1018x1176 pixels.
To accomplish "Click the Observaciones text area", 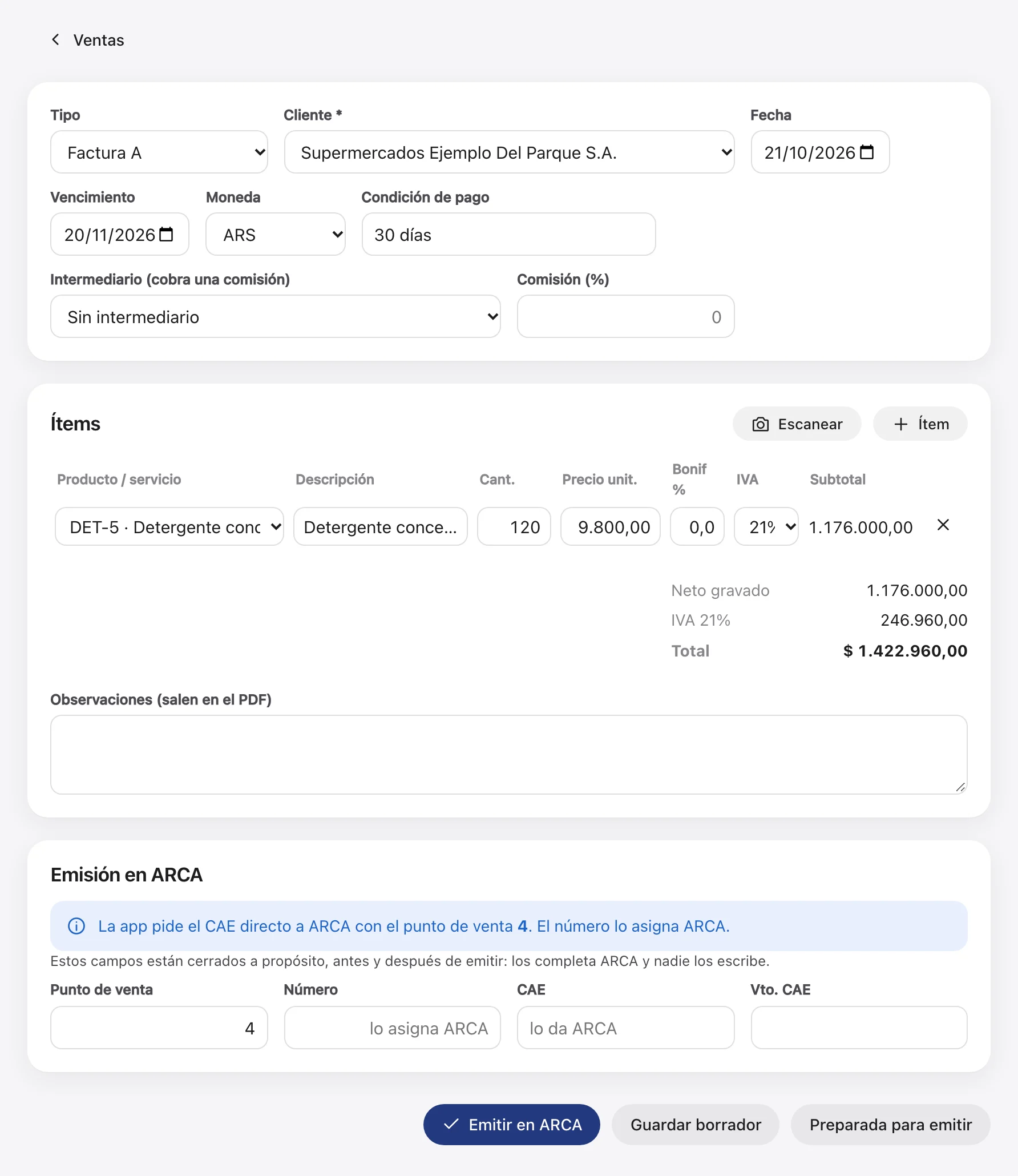I will [509, 755].
